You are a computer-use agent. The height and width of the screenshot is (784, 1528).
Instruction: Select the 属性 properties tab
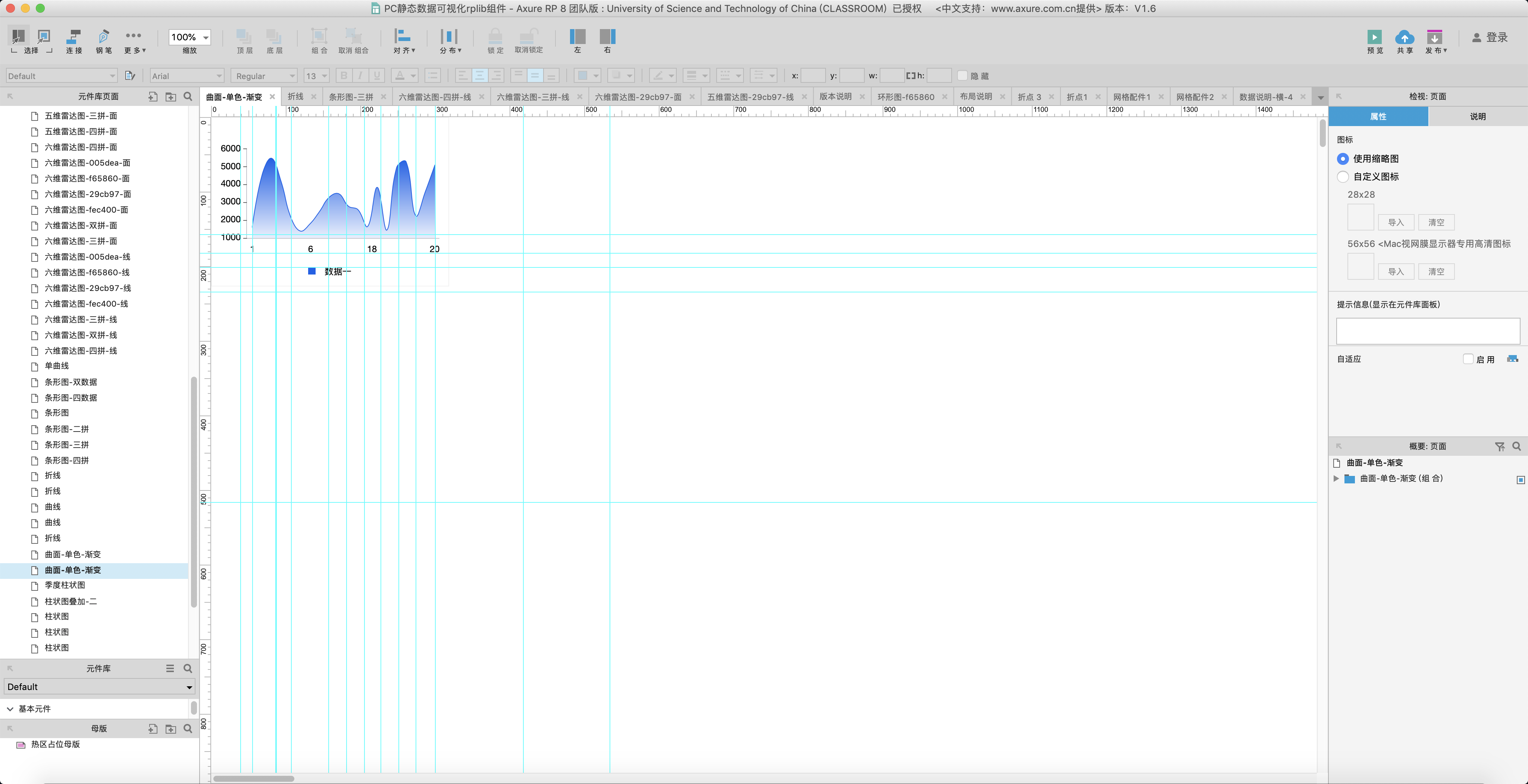pyautogui.click(x=1378, y=116)
